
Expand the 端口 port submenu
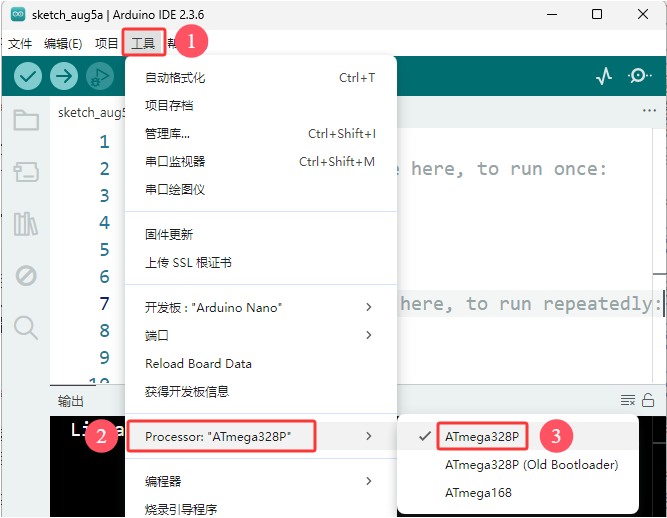click(261, 335)
